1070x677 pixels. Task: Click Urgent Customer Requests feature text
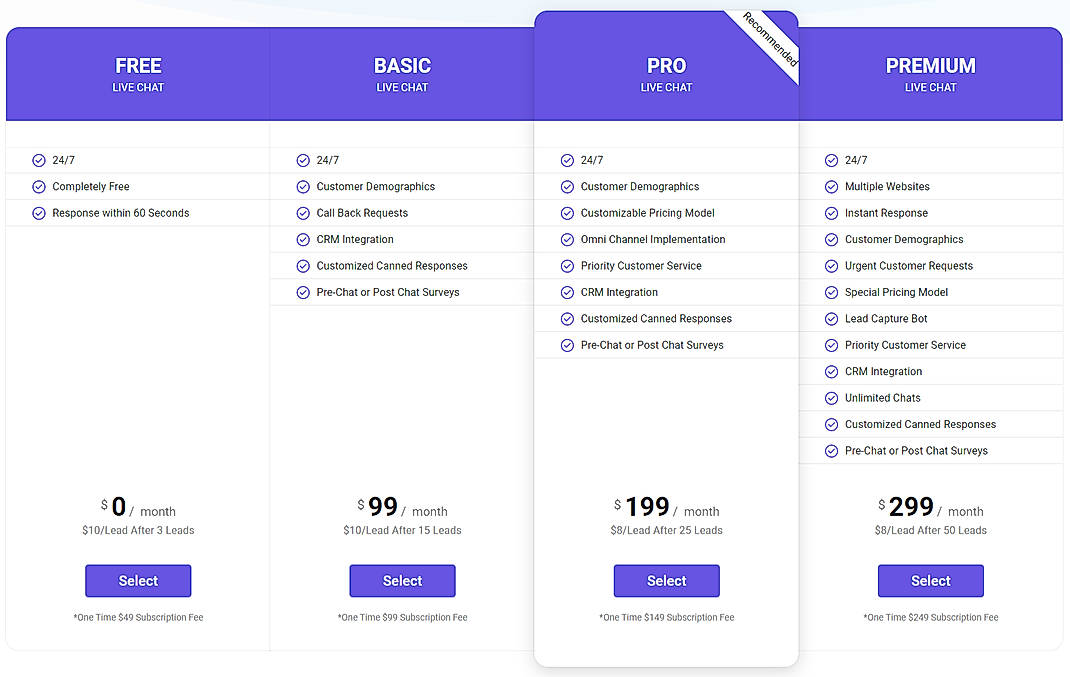point(908,266)
